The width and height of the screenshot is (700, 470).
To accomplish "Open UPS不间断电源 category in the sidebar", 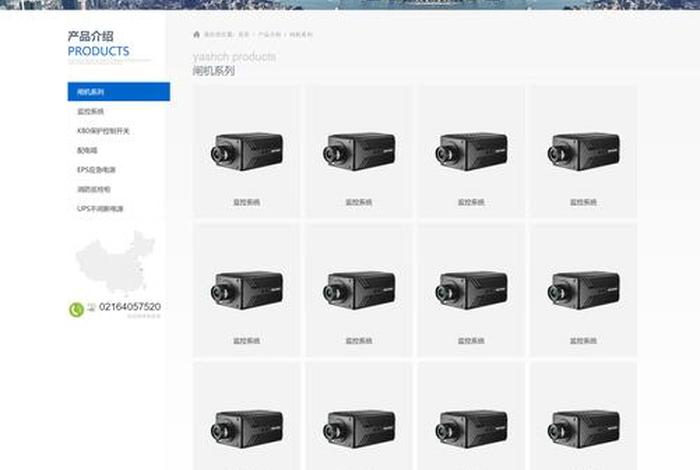I will 100,208.
